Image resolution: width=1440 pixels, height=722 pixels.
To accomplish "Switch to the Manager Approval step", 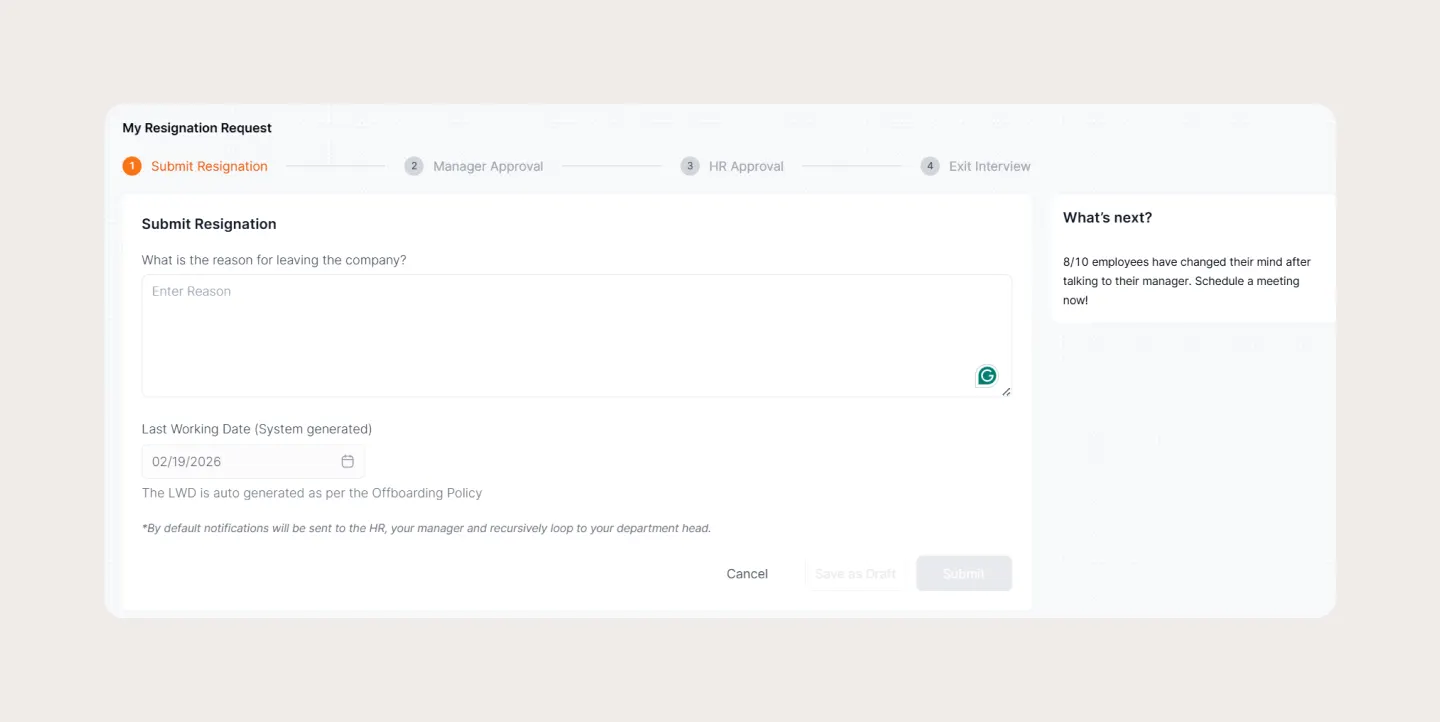I will tap(487, 165).
